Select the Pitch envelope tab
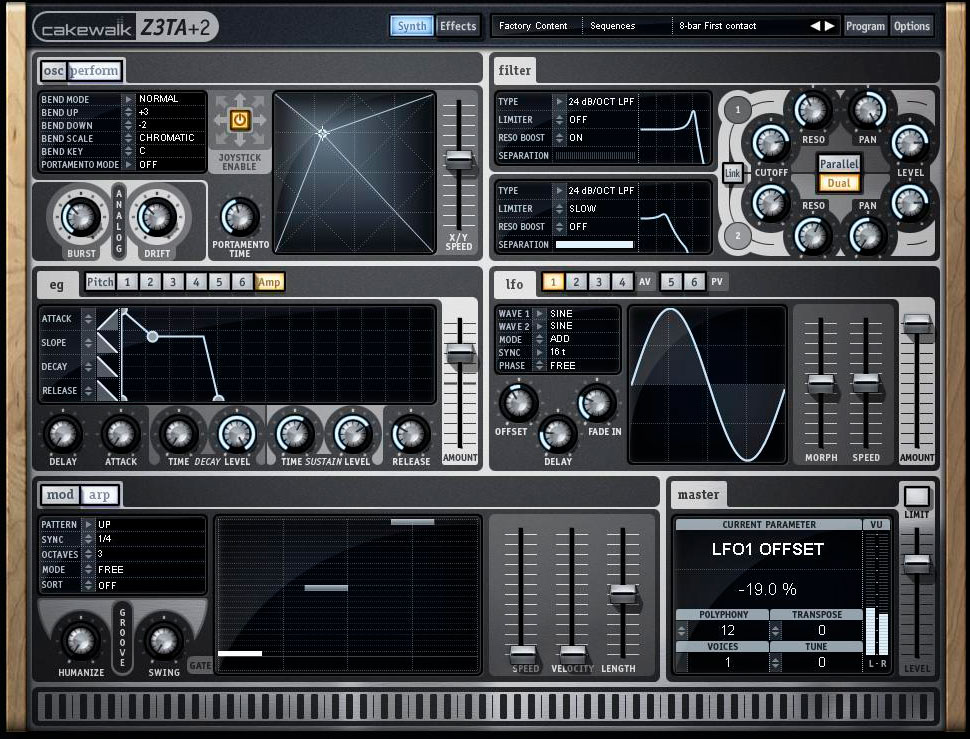The height and width of the screenshot is (739, 970). (100, 282)
